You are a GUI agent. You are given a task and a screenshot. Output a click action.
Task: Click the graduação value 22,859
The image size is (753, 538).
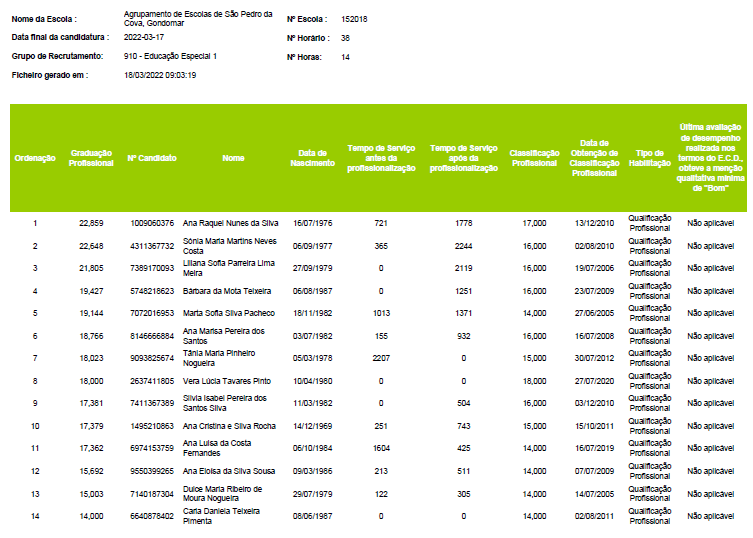(91, 223)
